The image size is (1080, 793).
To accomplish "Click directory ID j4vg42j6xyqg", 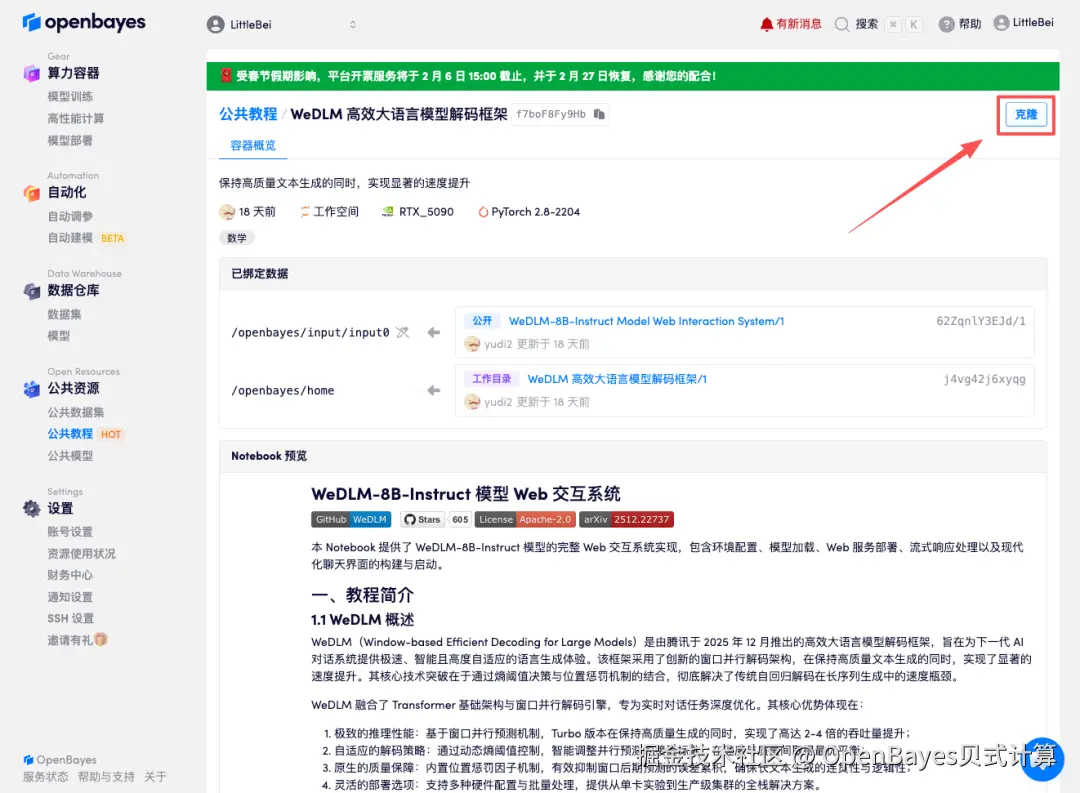I will tap(984, 379).
